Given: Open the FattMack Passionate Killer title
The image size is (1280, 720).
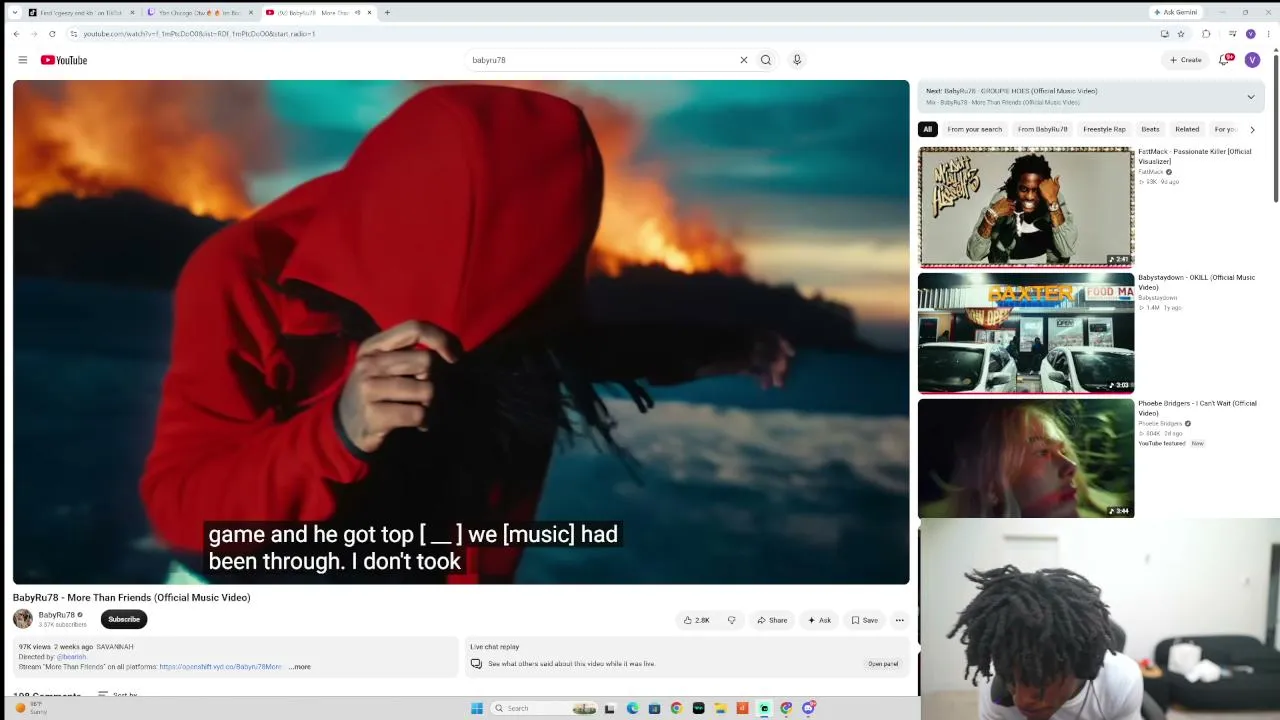Looking at the screenshot, I should (1195, 156).
